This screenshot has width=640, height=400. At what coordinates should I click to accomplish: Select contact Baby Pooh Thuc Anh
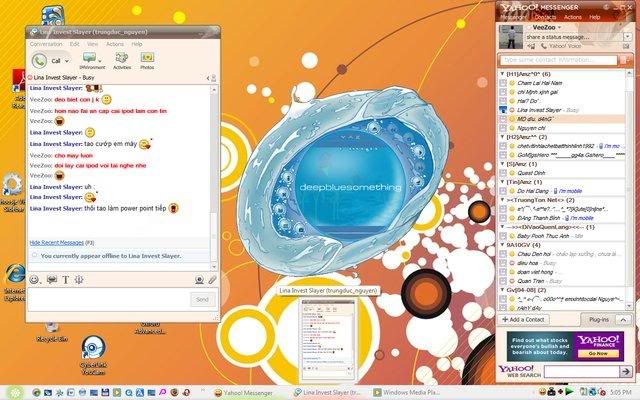click(561, 236)
